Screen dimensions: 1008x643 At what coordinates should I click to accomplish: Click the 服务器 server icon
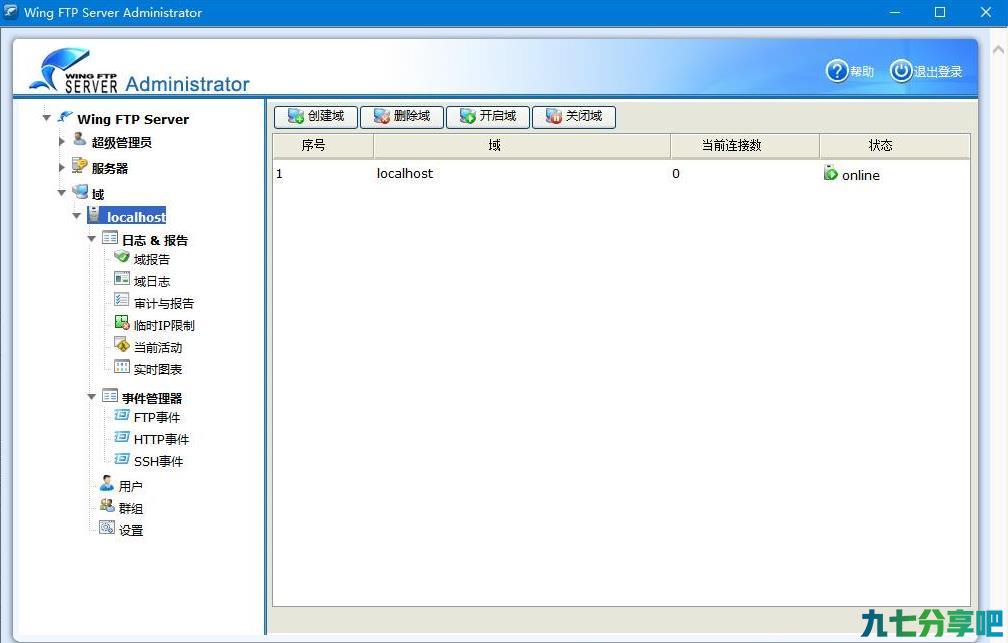[80, 165]
